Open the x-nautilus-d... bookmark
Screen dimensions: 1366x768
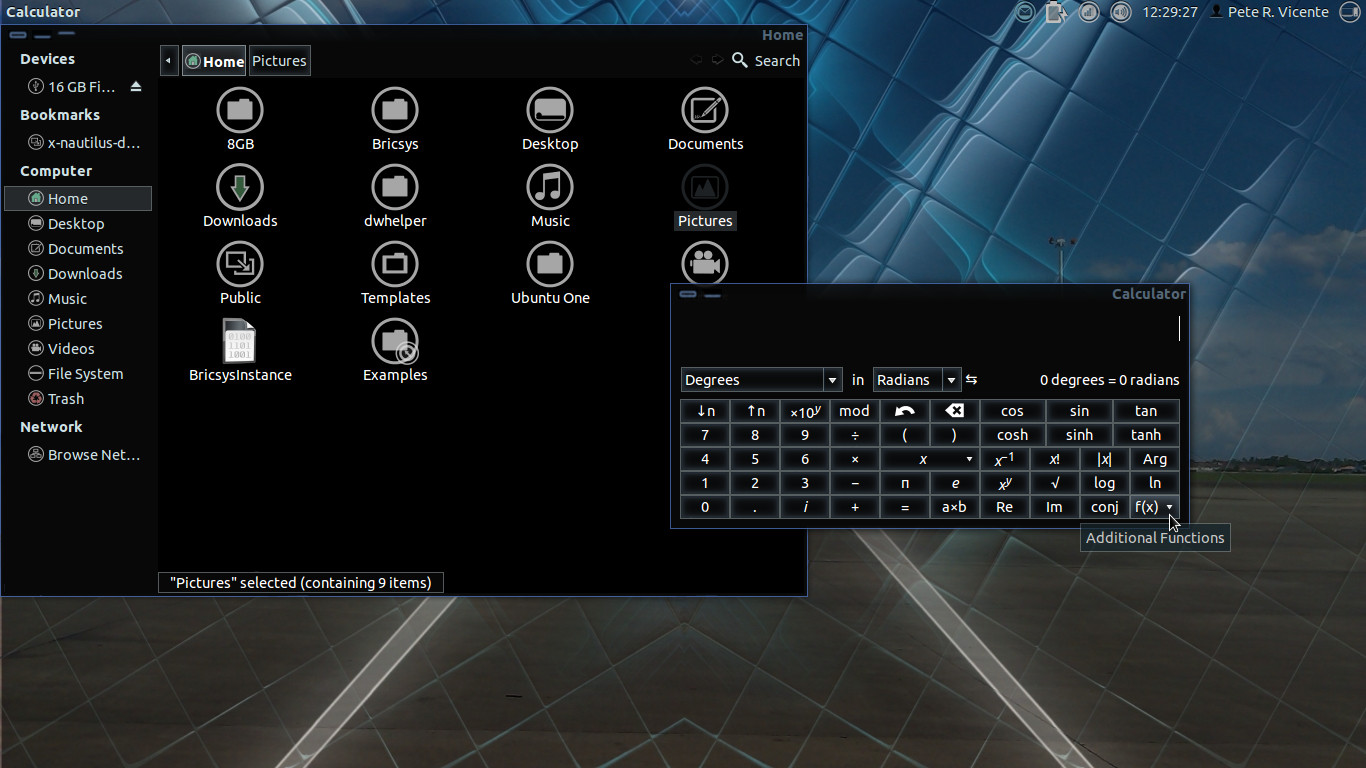(x=85, y=143)
